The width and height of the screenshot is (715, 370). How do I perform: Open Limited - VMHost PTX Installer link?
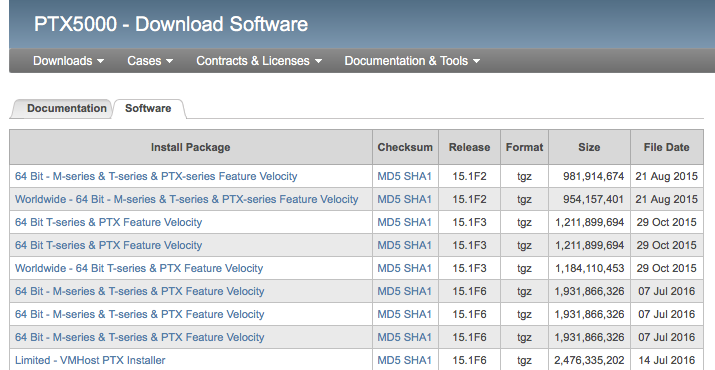pyautogui.click(x=90, y=360)
